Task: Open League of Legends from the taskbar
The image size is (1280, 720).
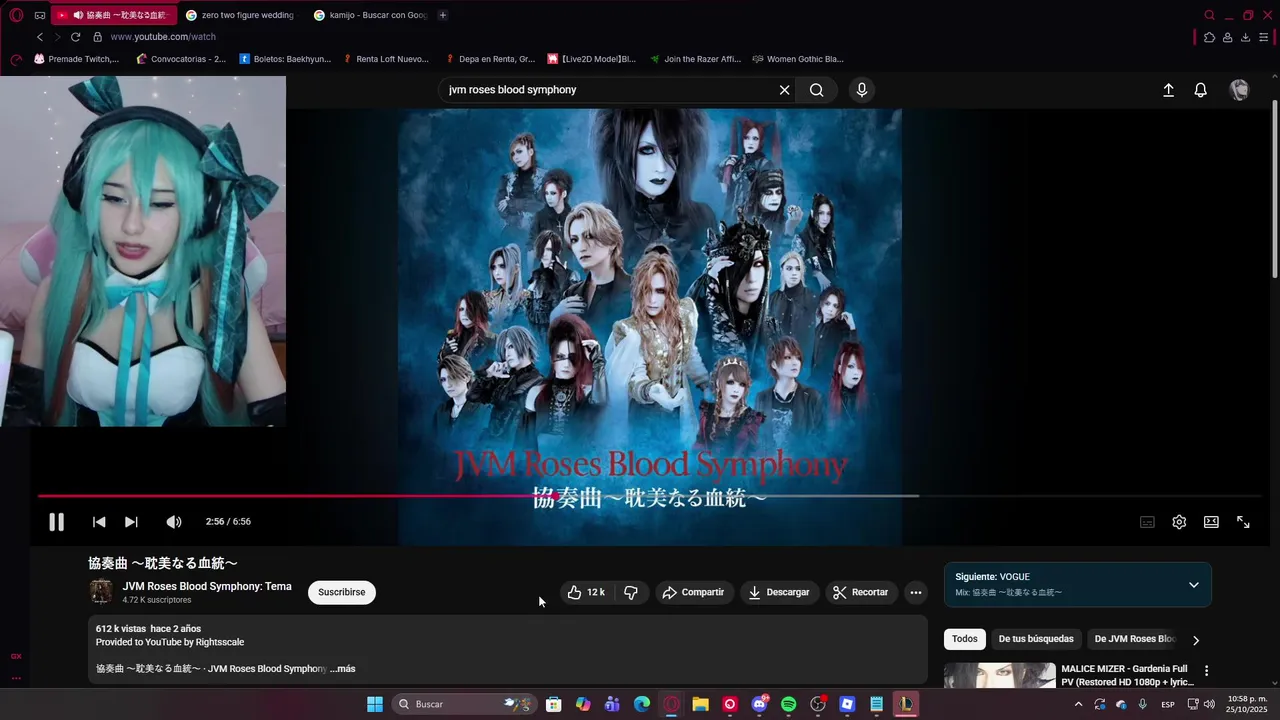Action: click(905, 704)
